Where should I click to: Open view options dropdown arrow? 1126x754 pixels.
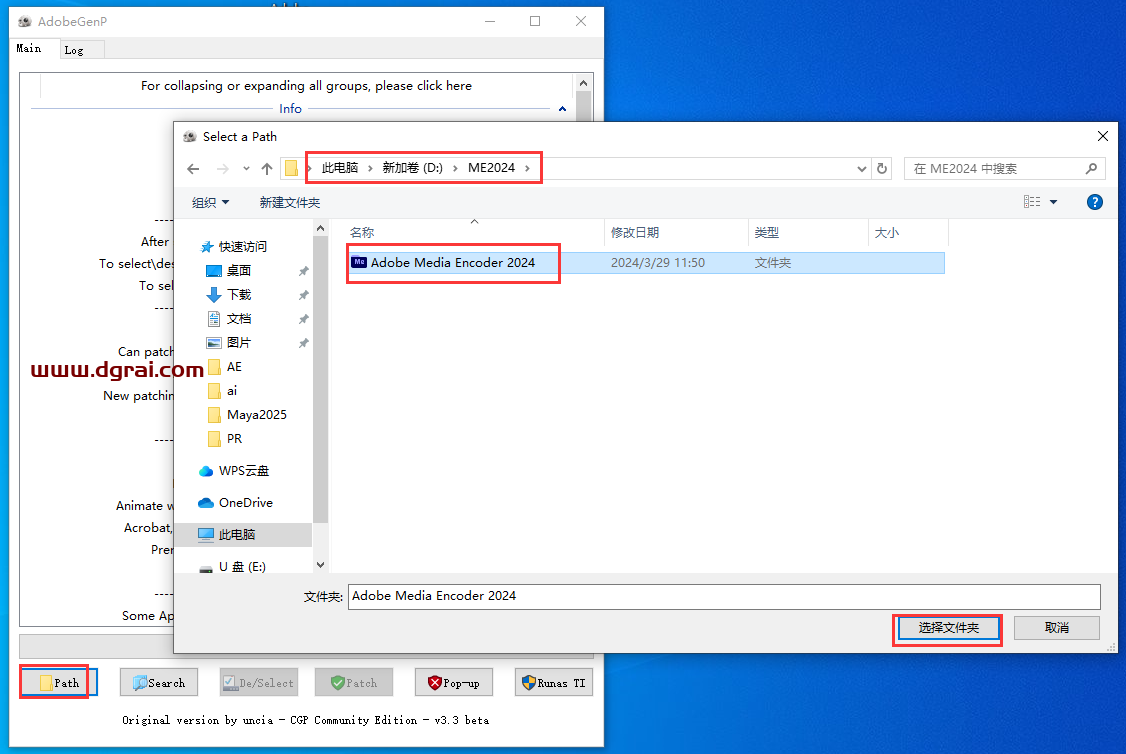1053,203
